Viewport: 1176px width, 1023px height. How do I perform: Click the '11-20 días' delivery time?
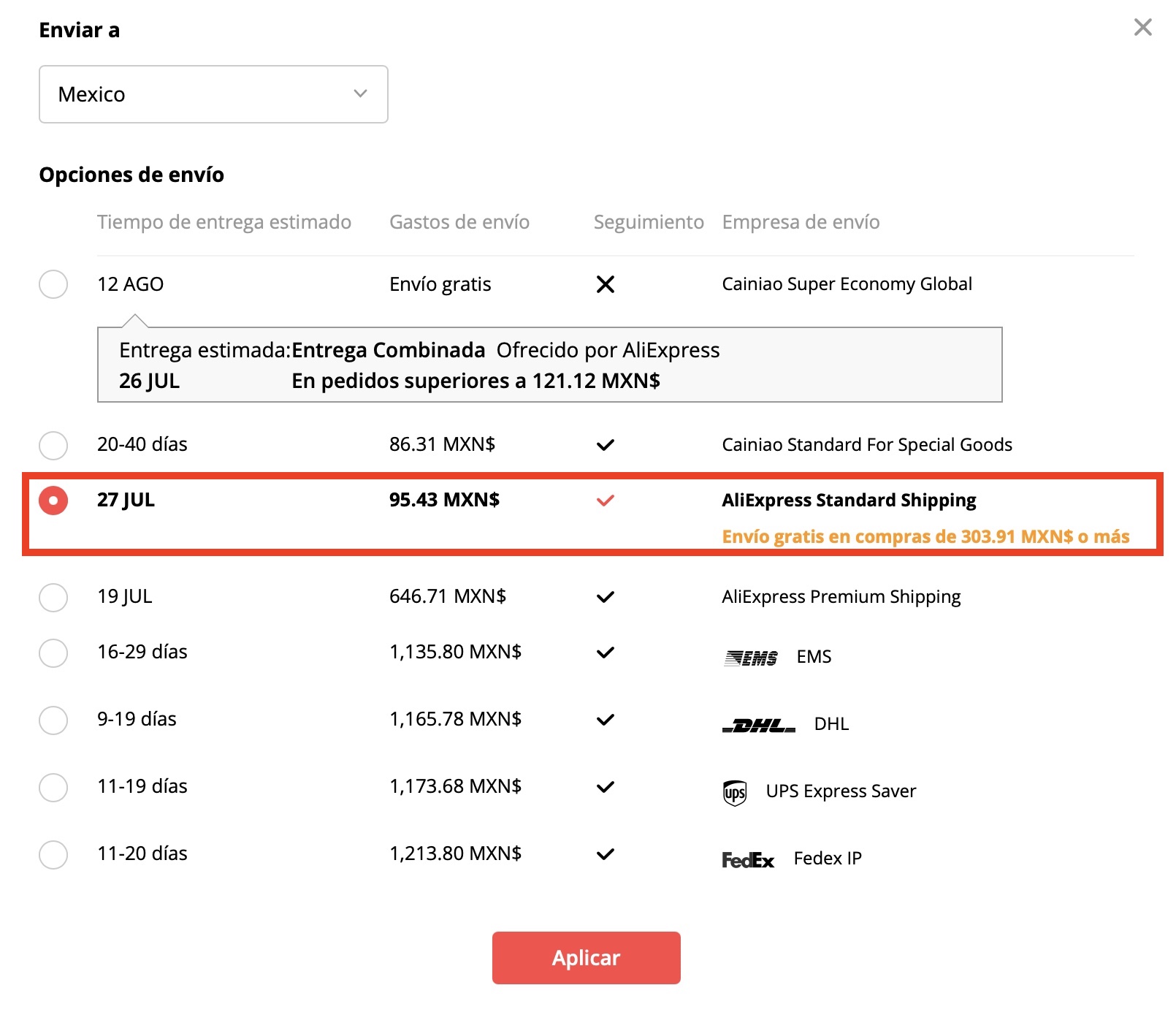142,853
